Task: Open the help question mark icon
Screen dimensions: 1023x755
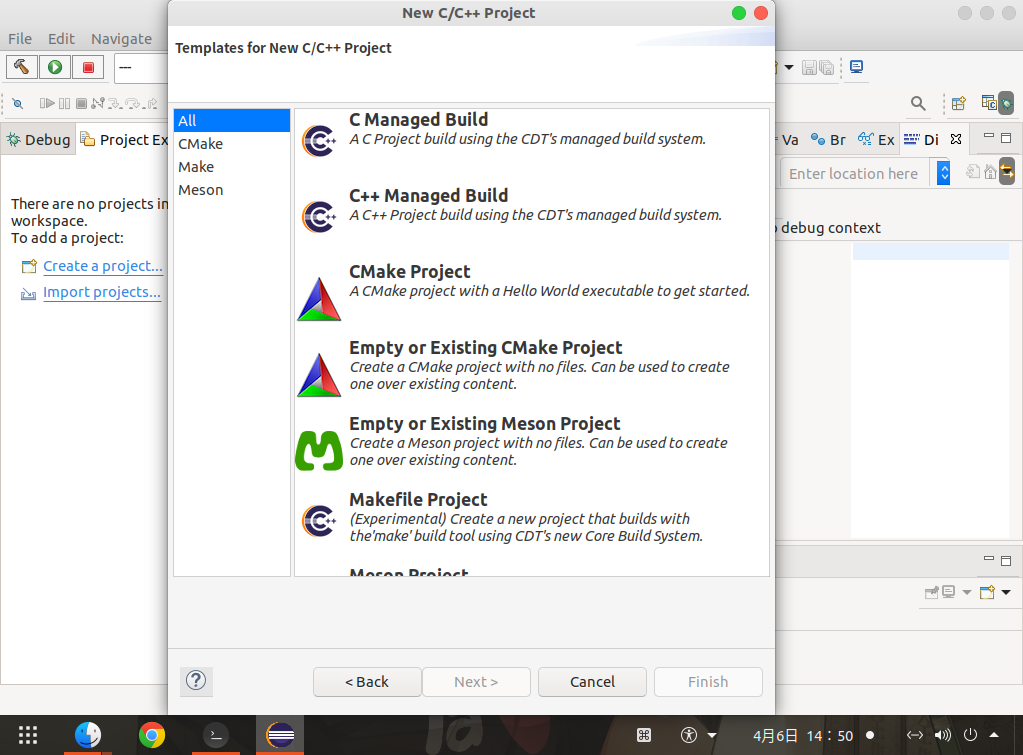Action: pyautogui.click(x=196, y=681)
